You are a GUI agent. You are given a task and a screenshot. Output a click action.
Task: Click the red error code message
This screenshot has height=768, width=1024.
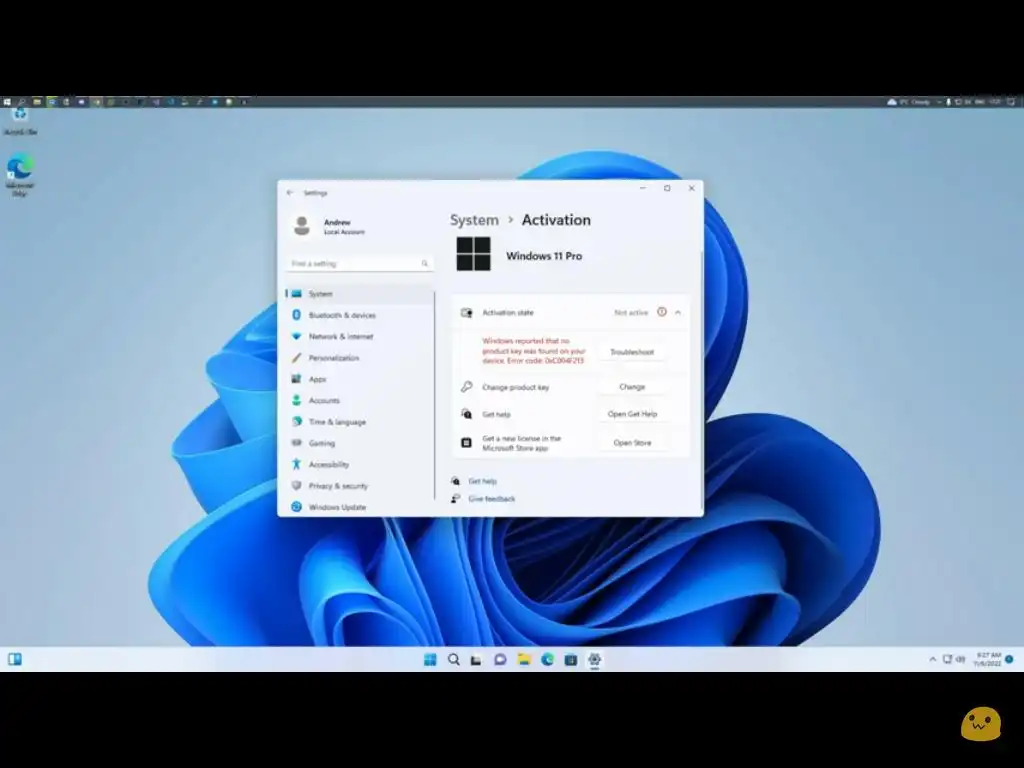point(534,351)
